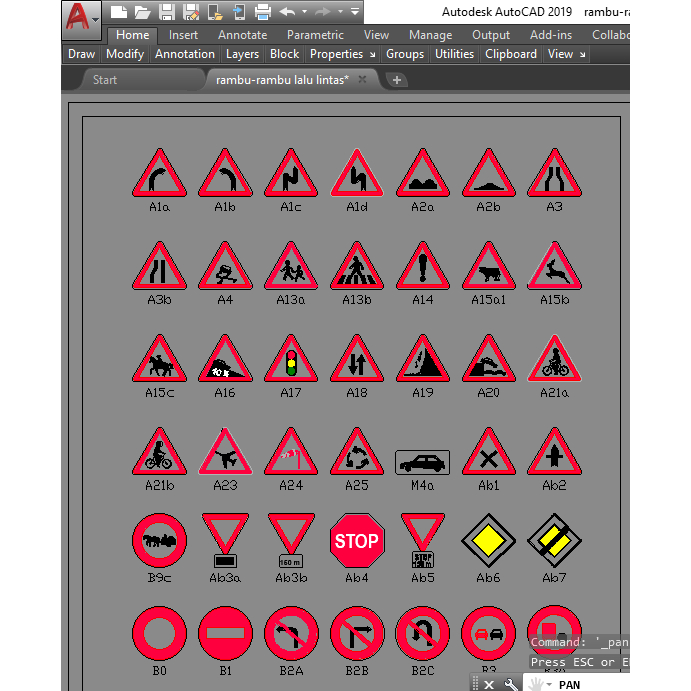Select the roundabout warning sign A25
Image resolution: width=691 pixels, height=691 pixels.
click(x=357, y=451)
